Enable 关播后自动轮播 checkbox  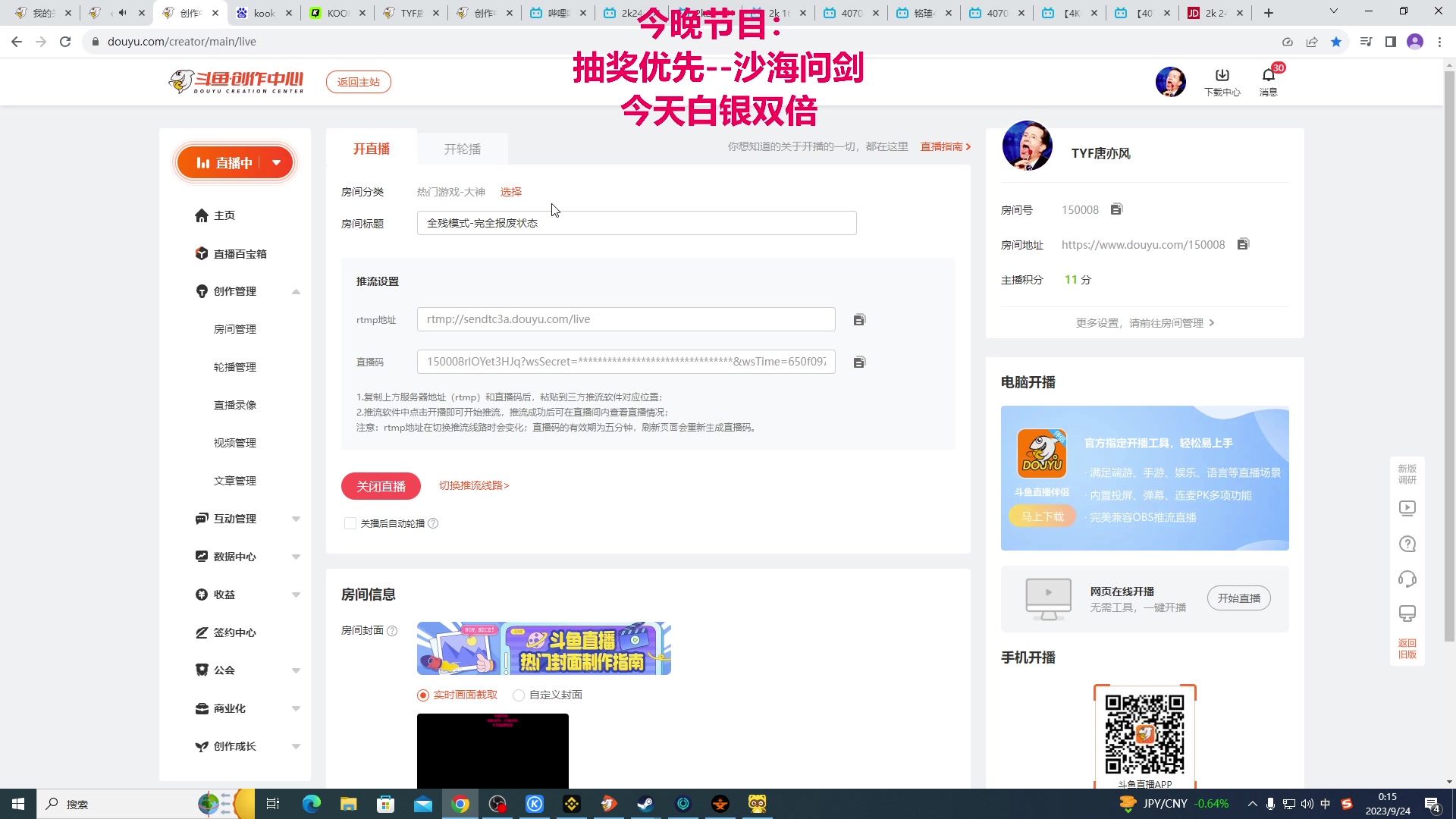pos(350,523)
